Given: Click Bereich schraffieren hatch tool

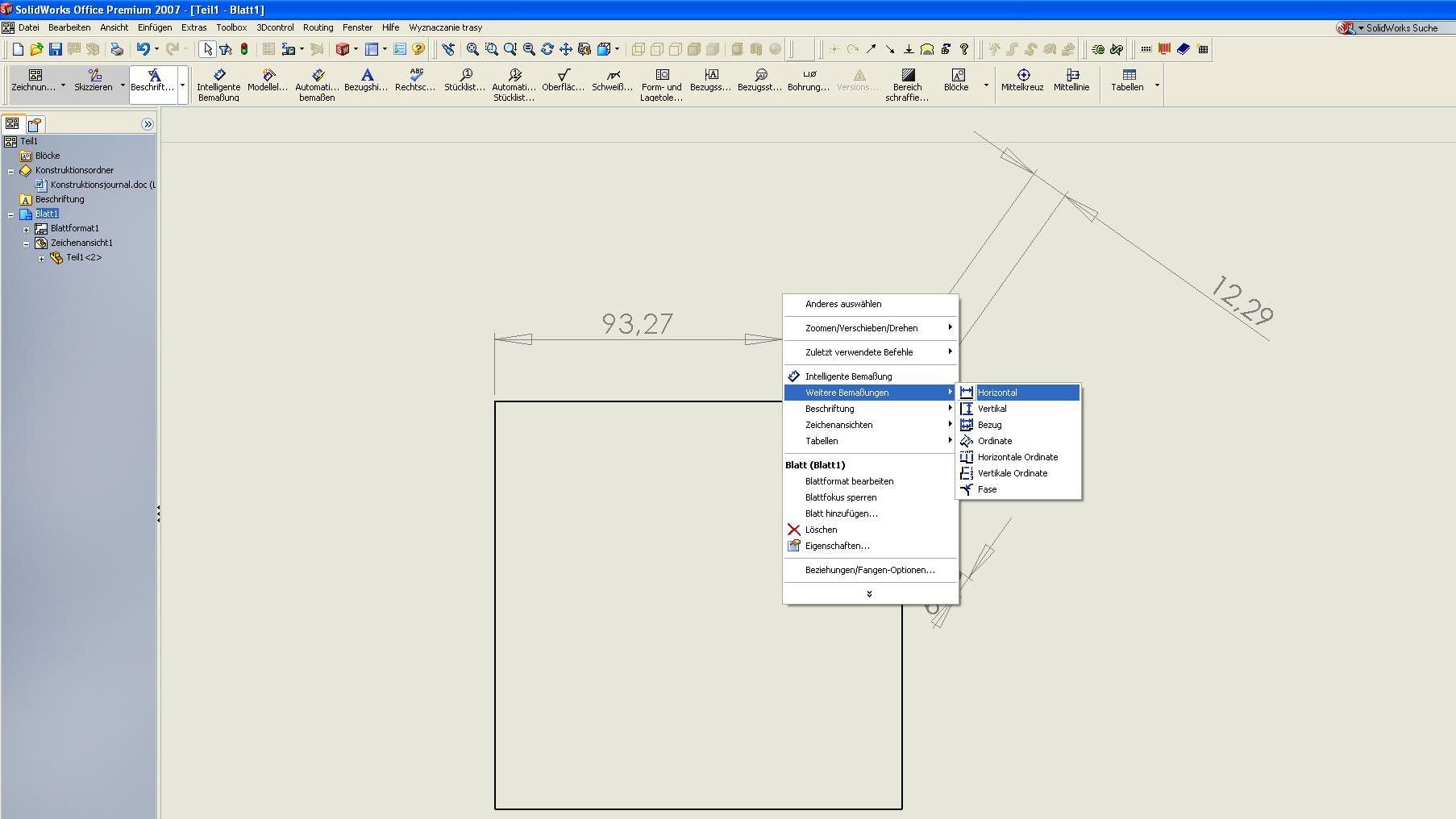Looking at the screenshot, I should (907, 85).
